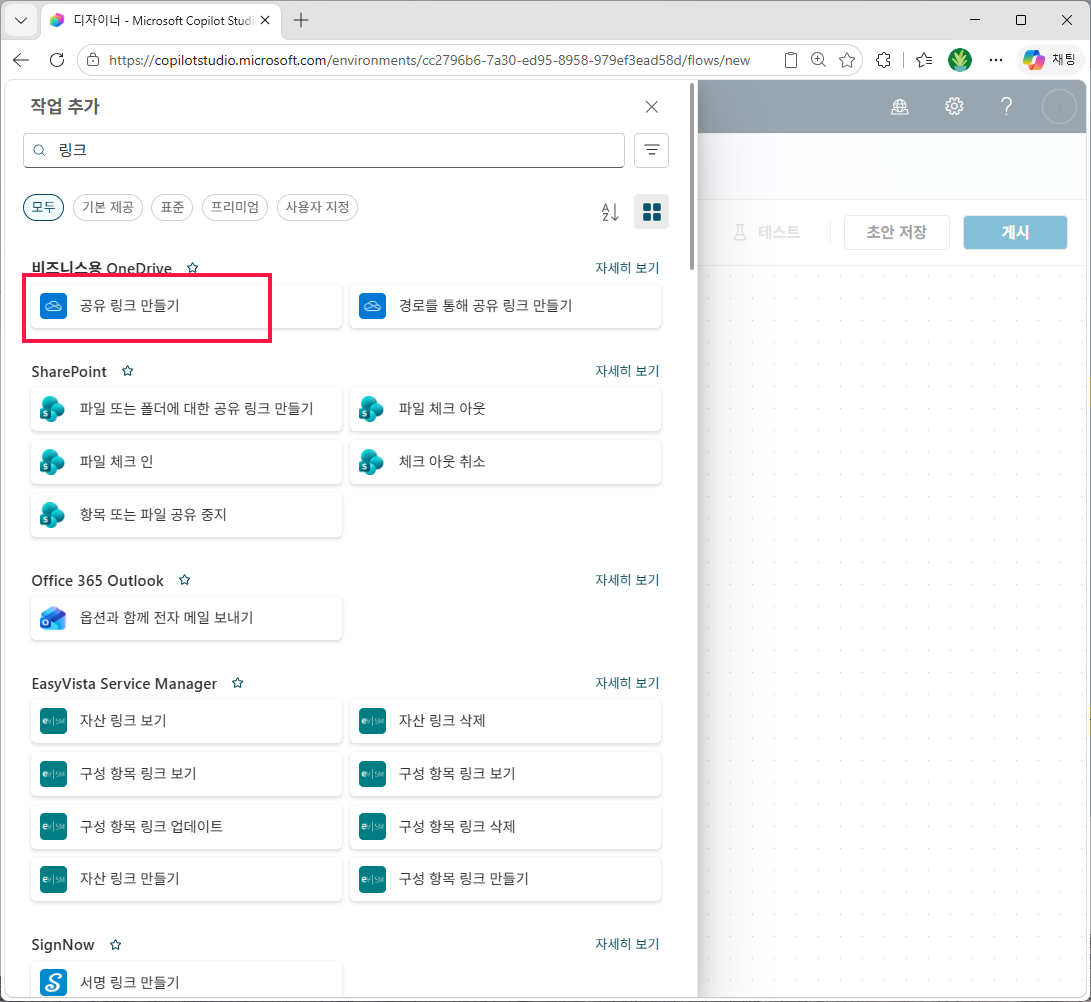The image size is (1091, 1002).
Task: Add the 자산 링크 삭제 action
Action: (x=505, y=720)
